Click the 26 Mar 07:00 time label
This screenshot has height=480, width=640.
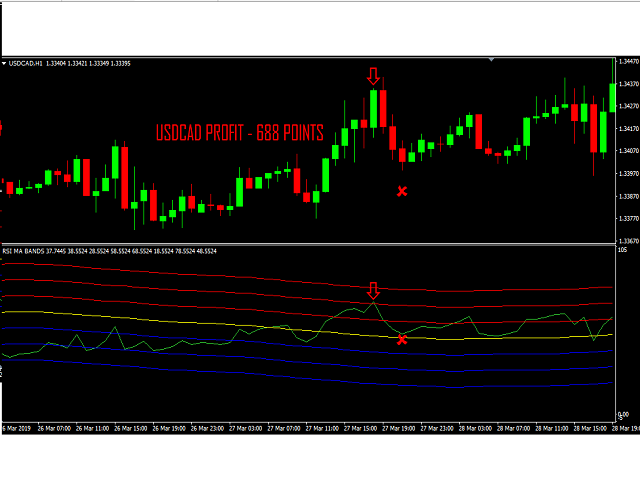click(54, 429)
